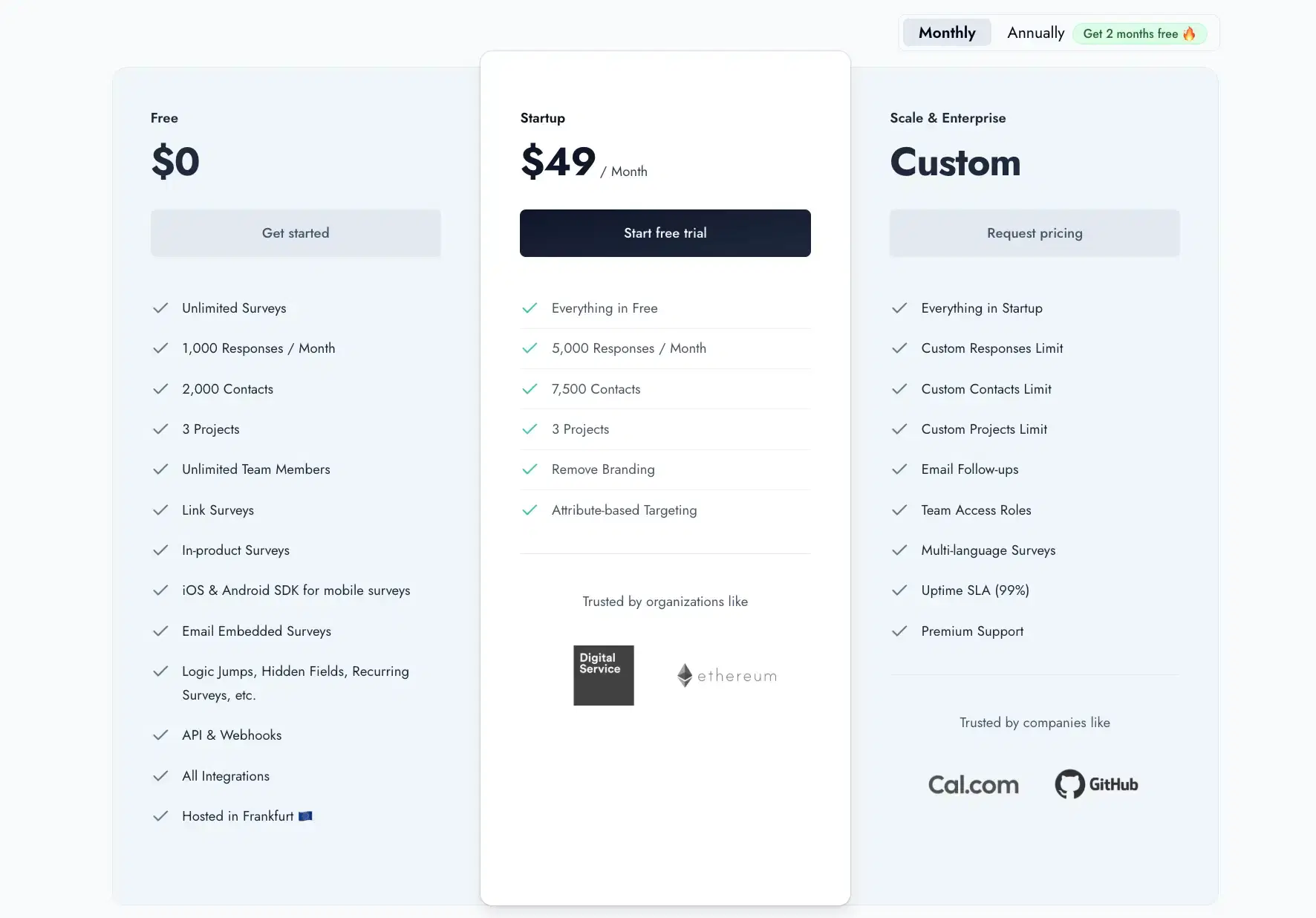The width and height of the screenshot is (1316, 918).
Task: Toggle the Get 2 months free badge
Action: (x=1140, y=33)
